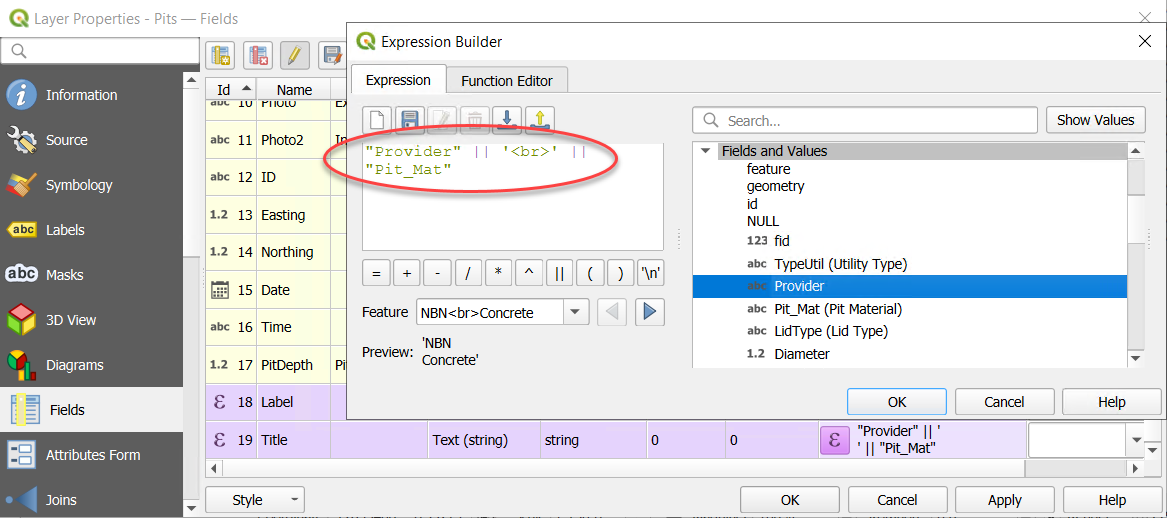Save expression with floppy disk icon

(409, 120)
